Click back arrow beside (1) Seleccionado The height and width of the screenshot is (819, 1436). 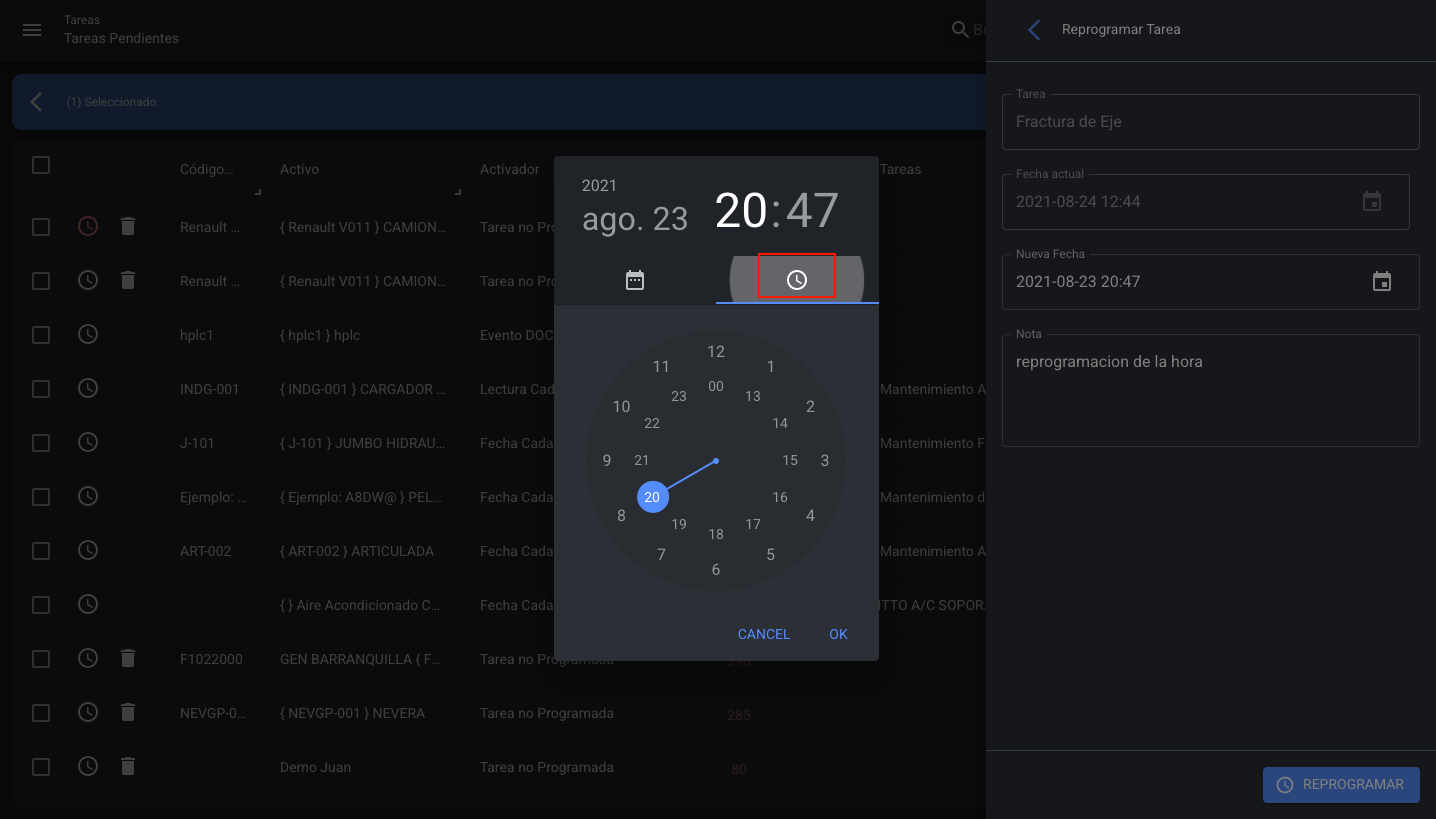tap(37, 102)
